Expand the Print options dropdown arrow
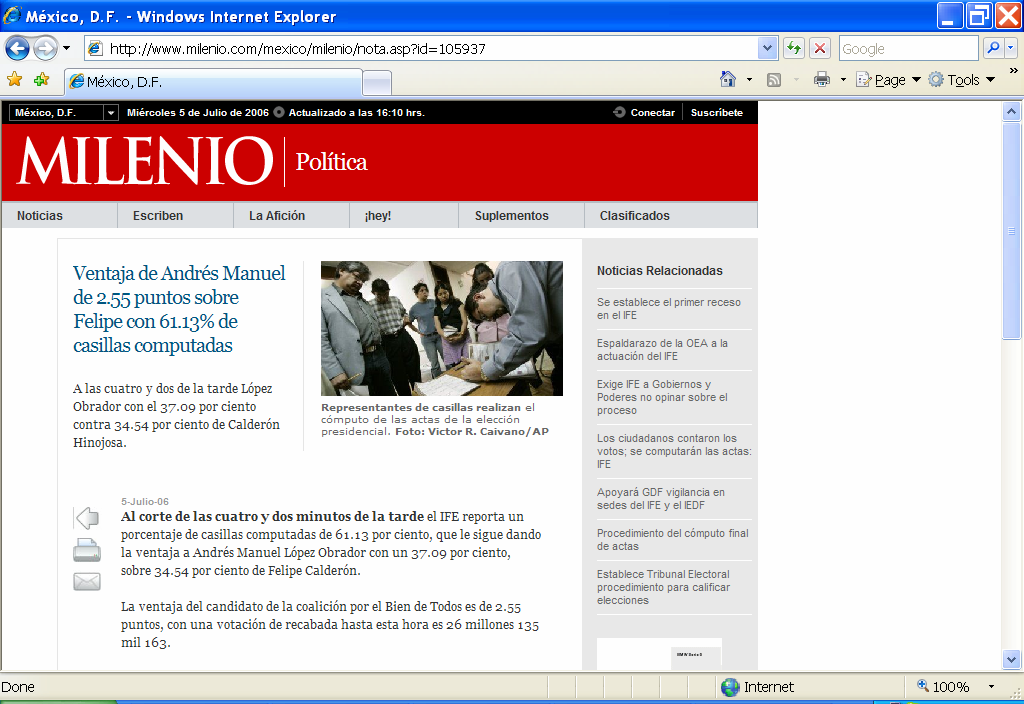Image resolution: width=1024 pixels, height=704 pixels. pyautogui.click(x=843, y=80)
